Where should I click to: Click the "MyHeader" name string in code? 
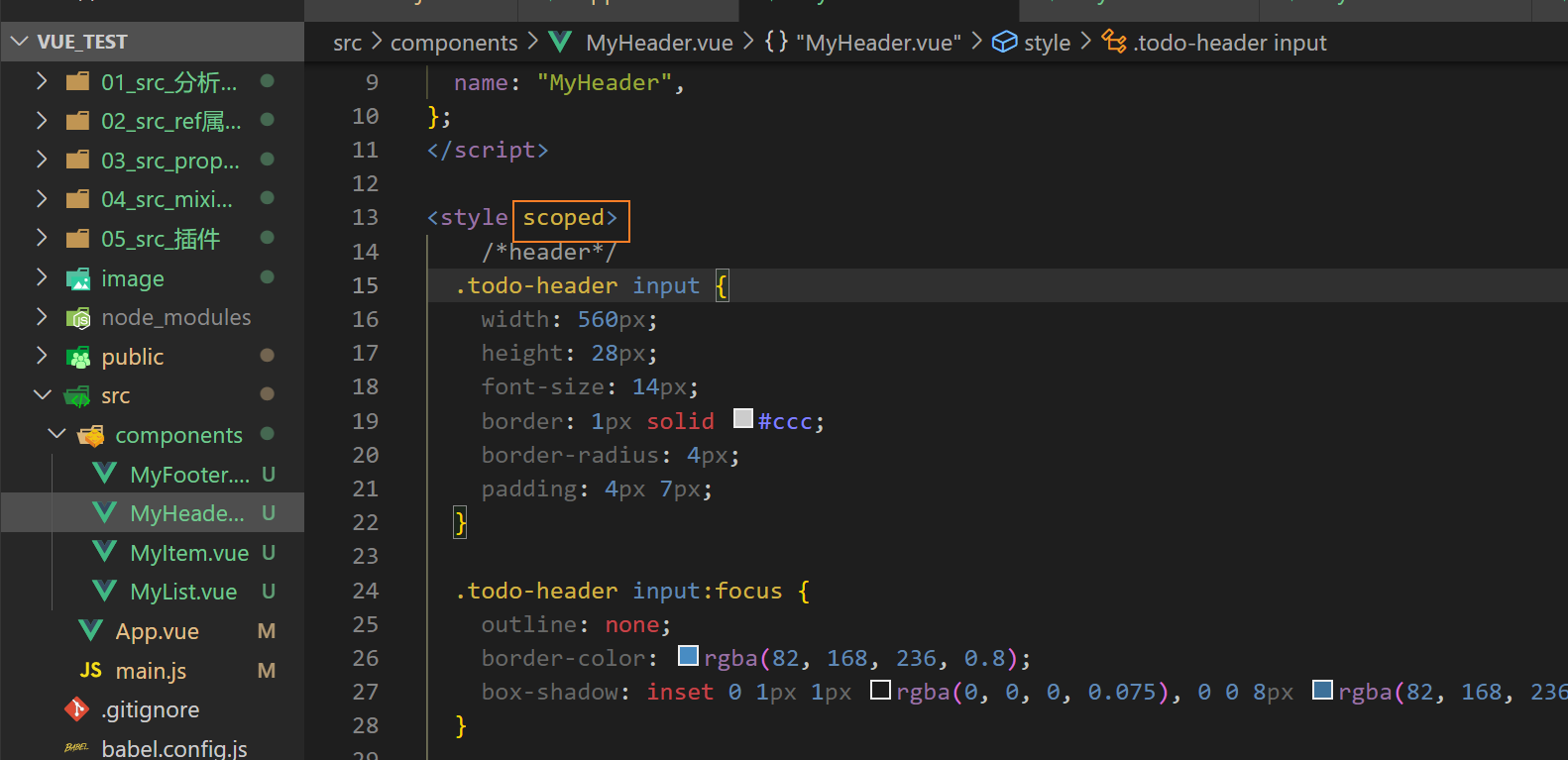tap(605, 82)
